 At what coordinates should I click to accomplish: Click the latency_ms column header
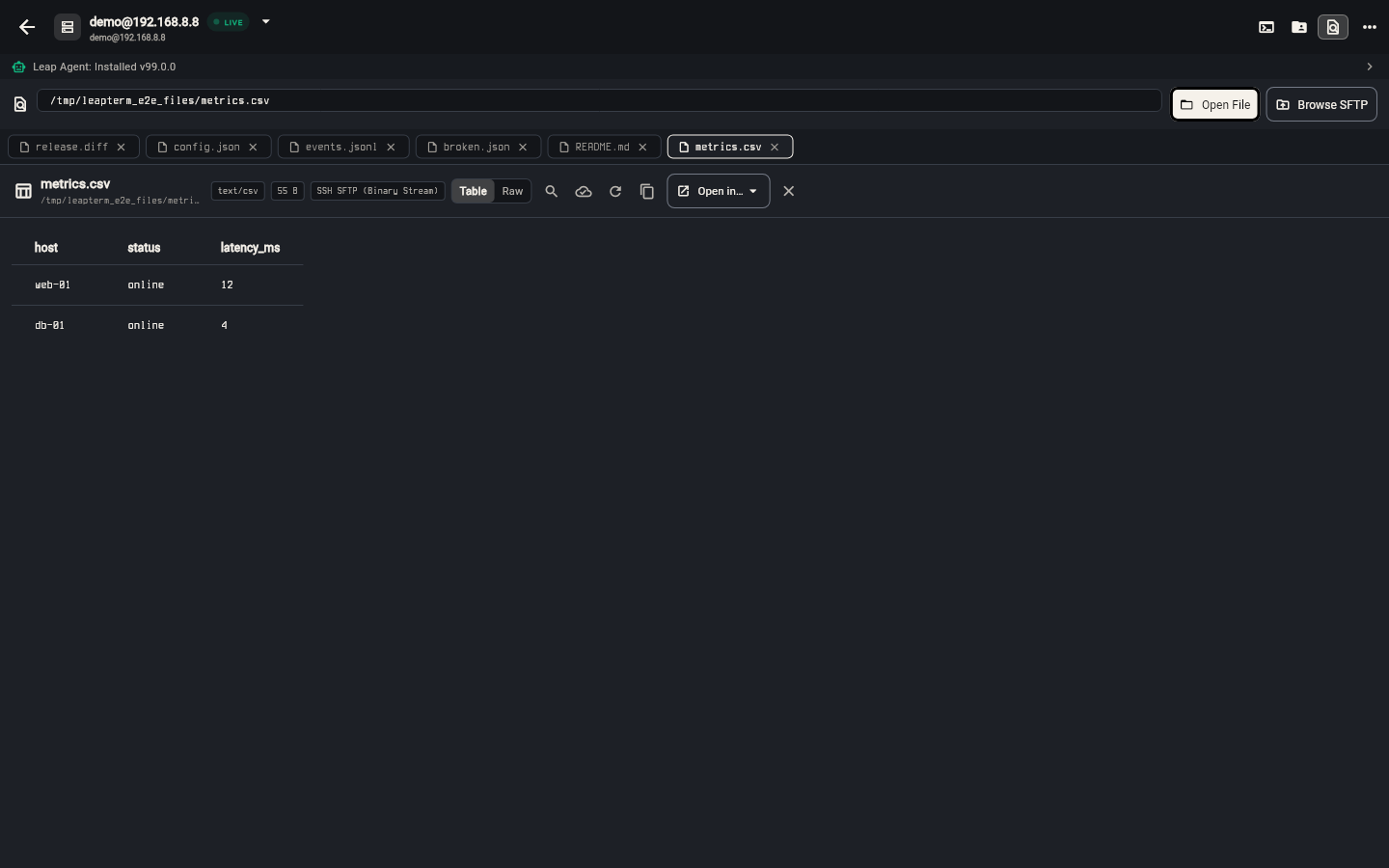(250, 248)
